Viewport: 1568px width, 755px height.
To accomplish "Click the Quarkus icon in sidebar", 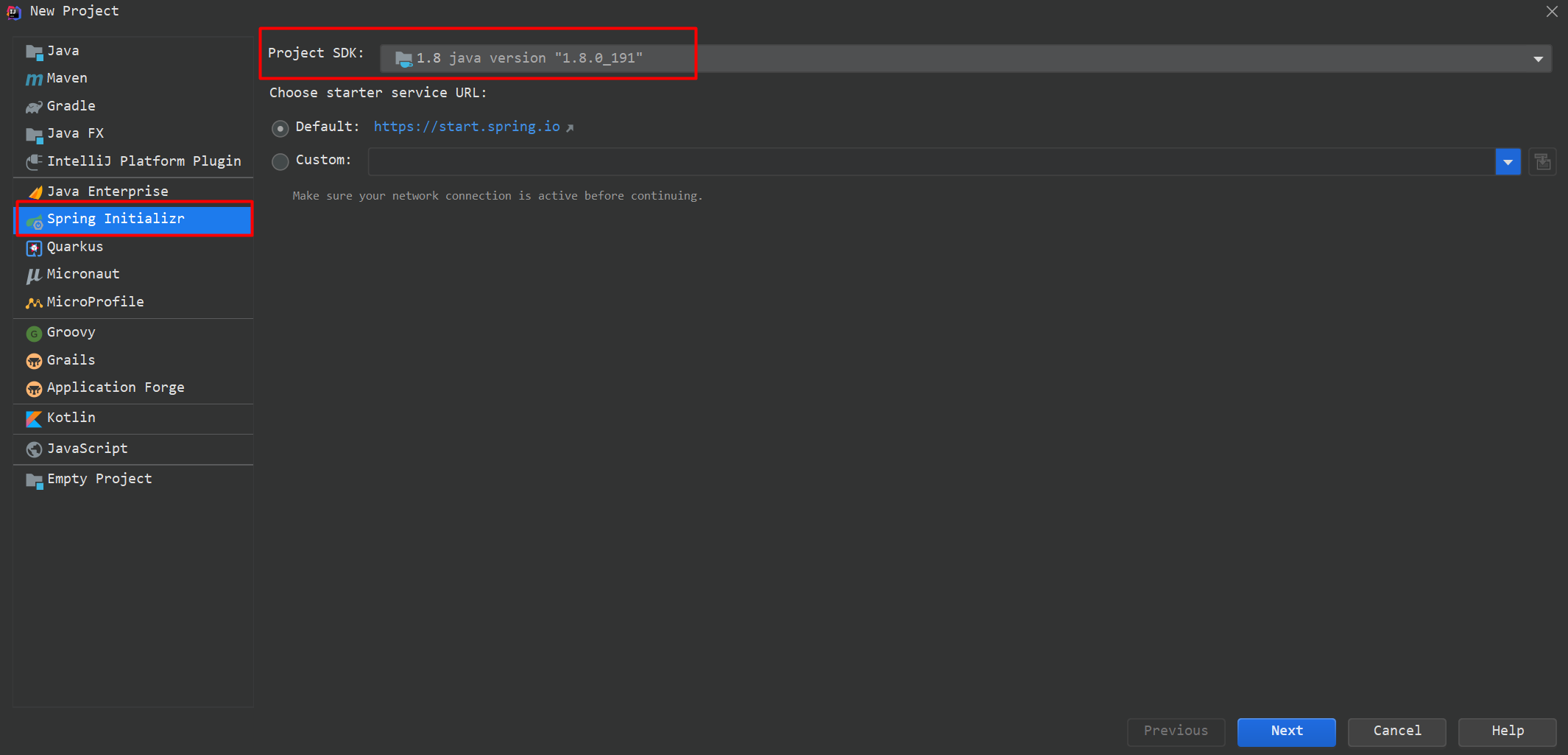I will pos(34,248).
